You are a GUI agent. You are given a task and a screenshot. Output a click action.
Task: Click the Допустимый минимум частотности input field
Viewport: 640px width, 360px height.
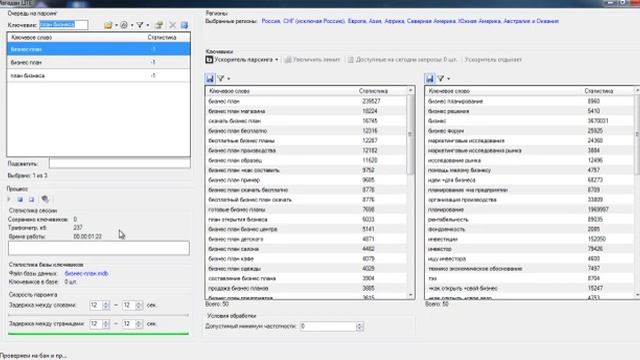coord(328,326)
